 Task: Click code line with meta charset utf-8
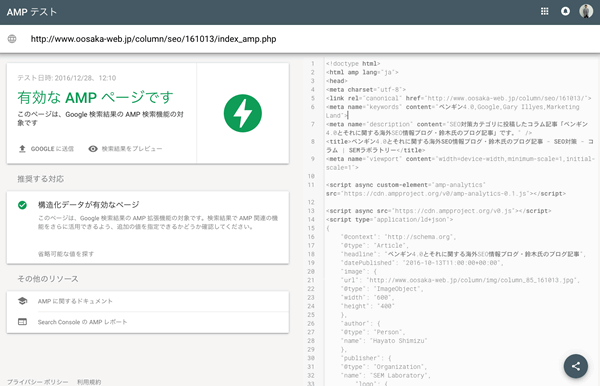click(365, 90)
